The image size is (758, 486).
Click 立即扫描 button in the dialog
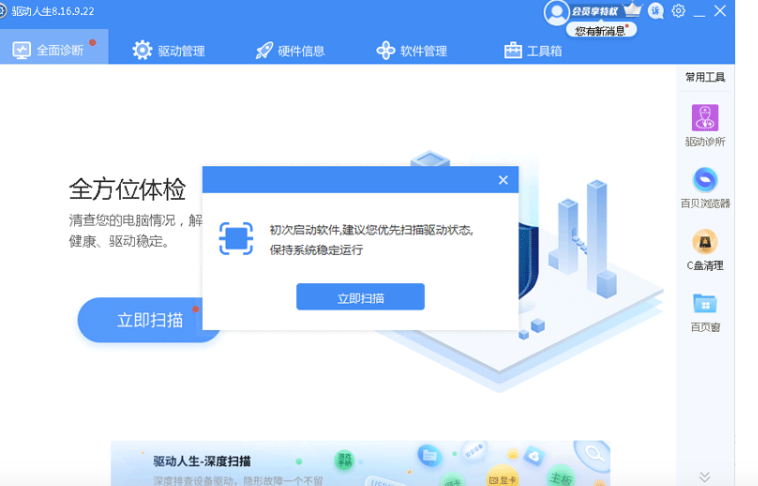coord(360,298)
